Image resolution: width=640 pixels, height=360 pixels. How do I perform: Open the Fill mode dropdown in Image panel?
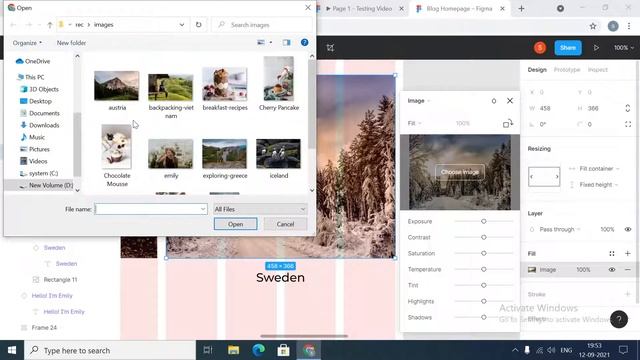(x=414, y=123)
